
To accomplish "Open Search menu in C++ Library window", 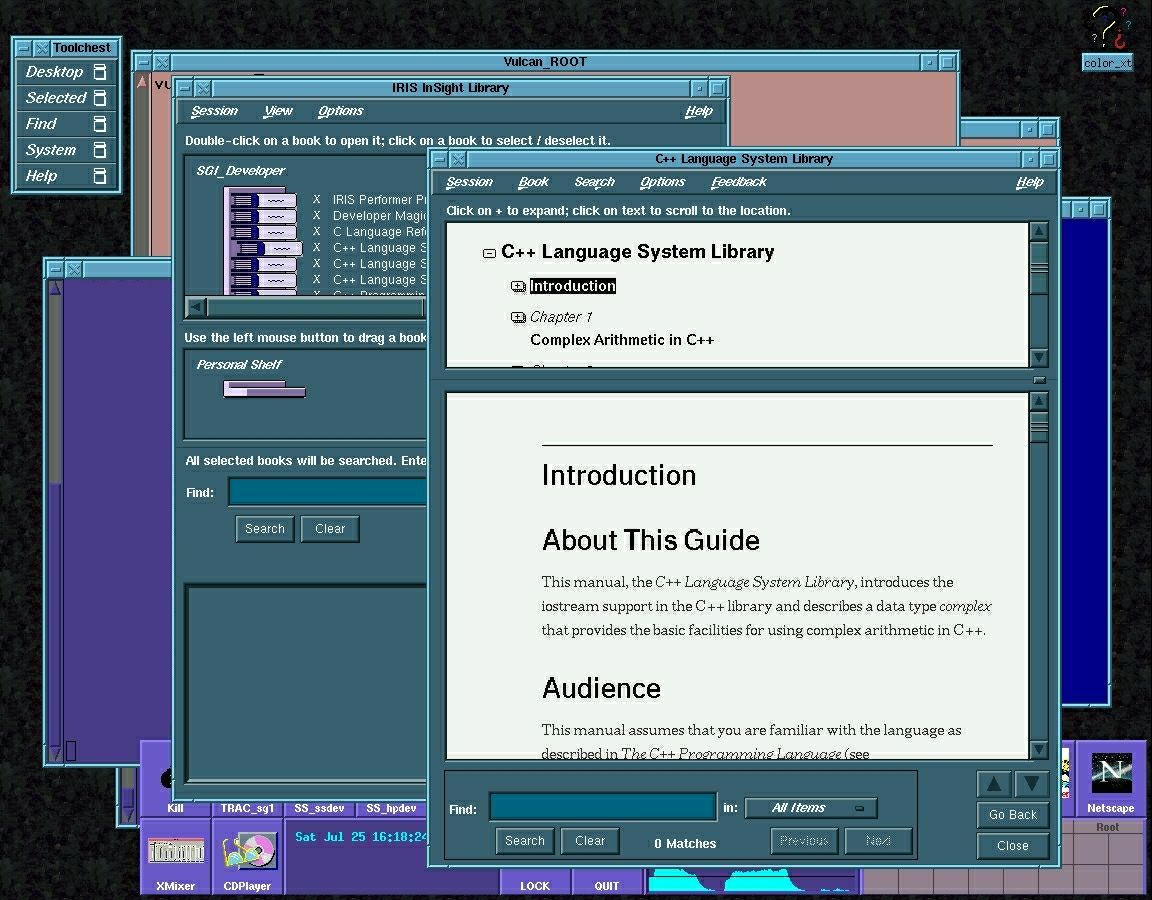I will [x=594, y=182].
